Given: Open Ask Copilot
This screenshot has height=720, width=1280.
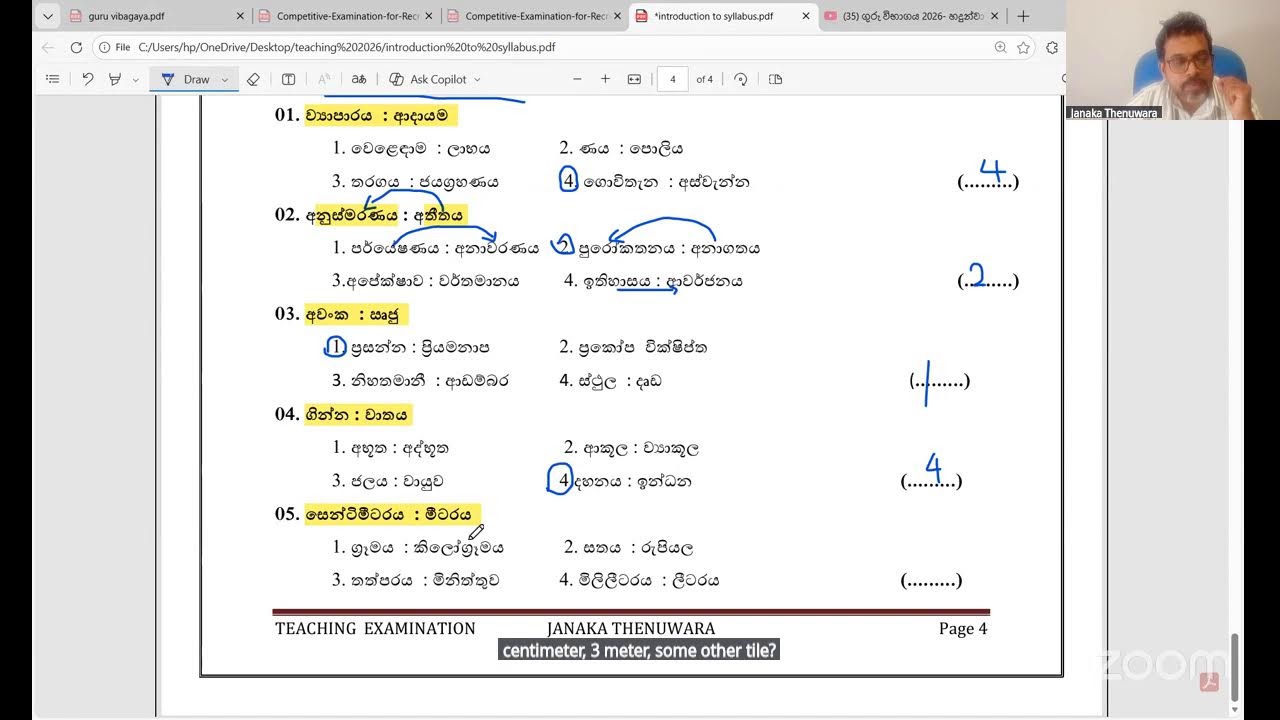Looking at the screenshot, I should tap(427, 79).
